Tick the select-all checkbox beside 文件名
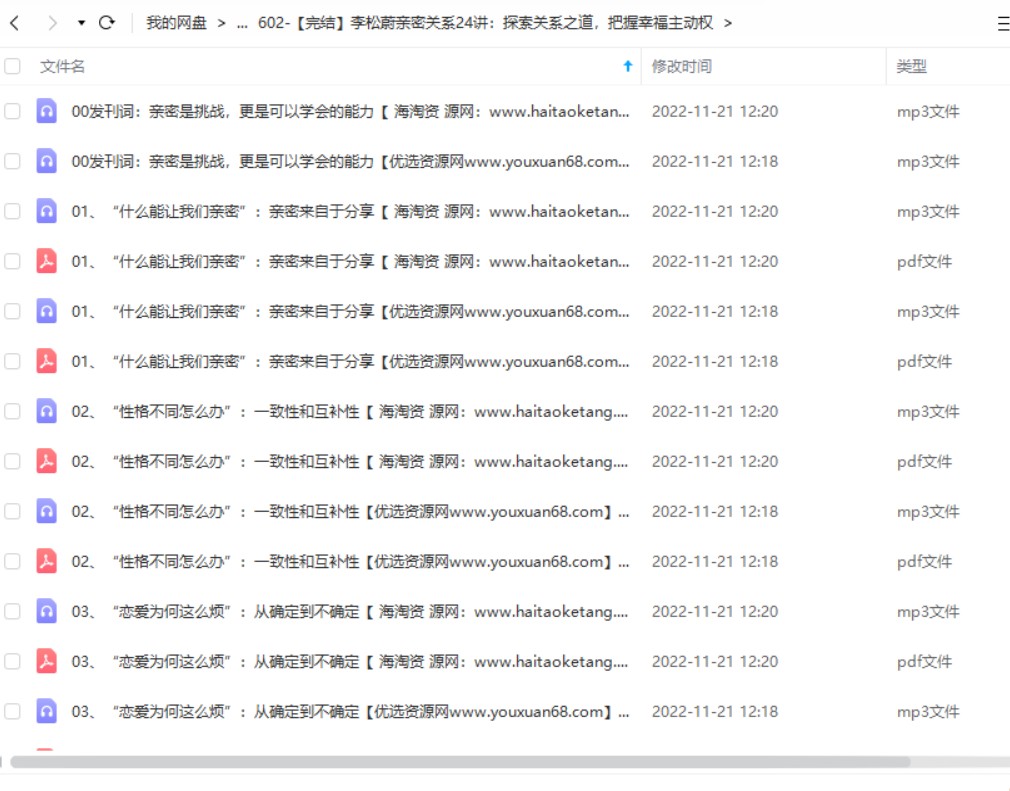The image size is (1010, 791). pyautogui.click(x=12, y=66)
